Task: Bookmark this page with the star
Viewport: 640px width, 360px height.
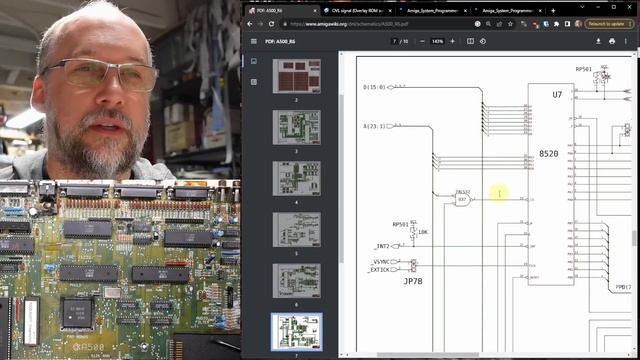Action: [510, 24]
